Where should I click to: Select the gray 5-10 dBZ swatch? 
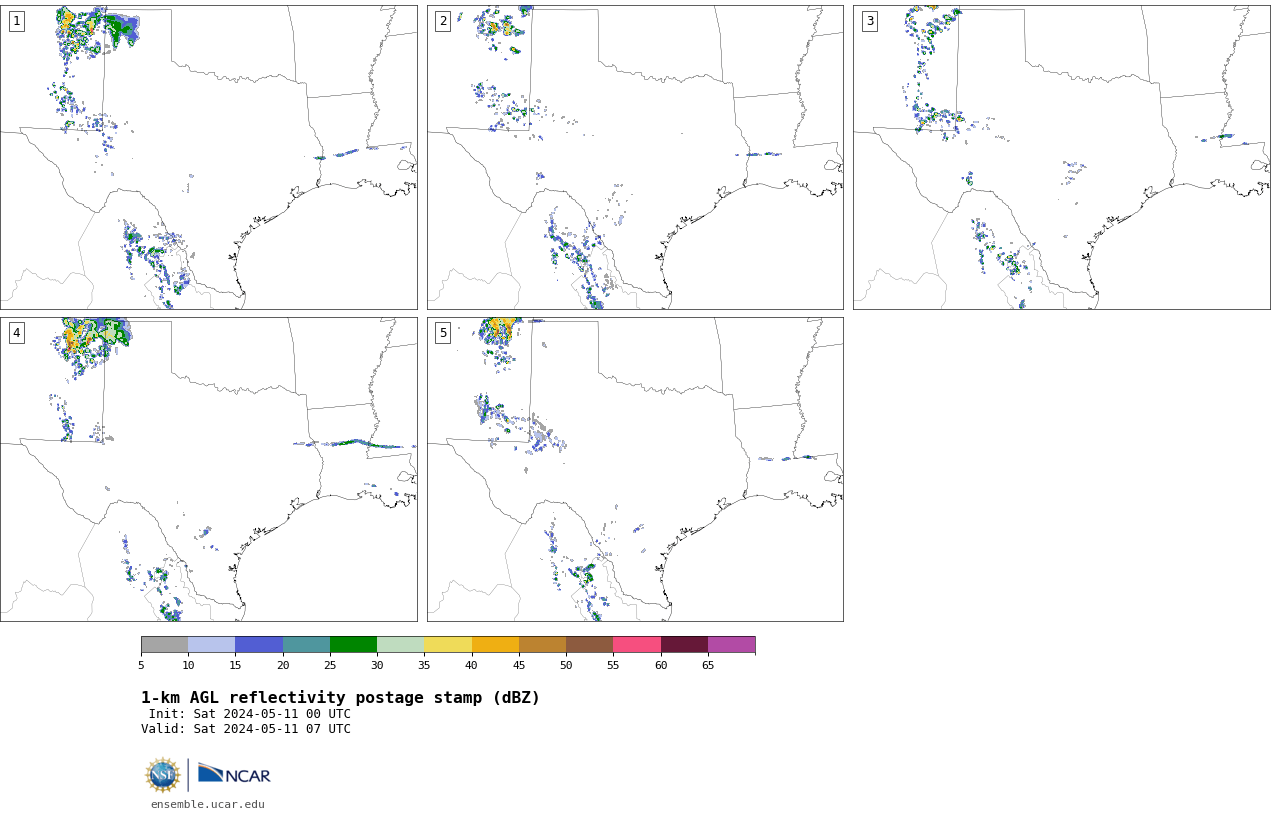tap(164, 644)
